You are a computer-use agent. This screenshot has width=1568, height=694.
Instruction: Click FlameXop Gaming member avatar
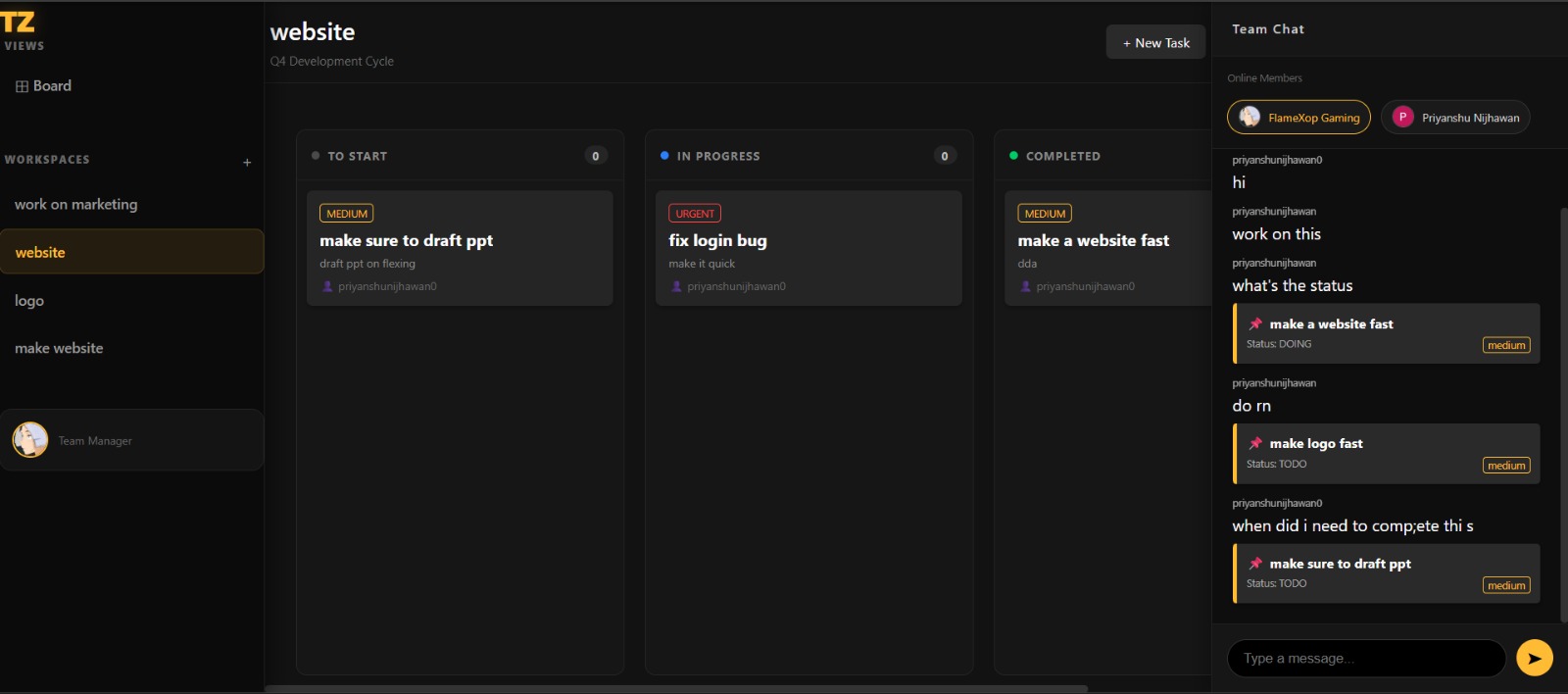(1249, 117)
